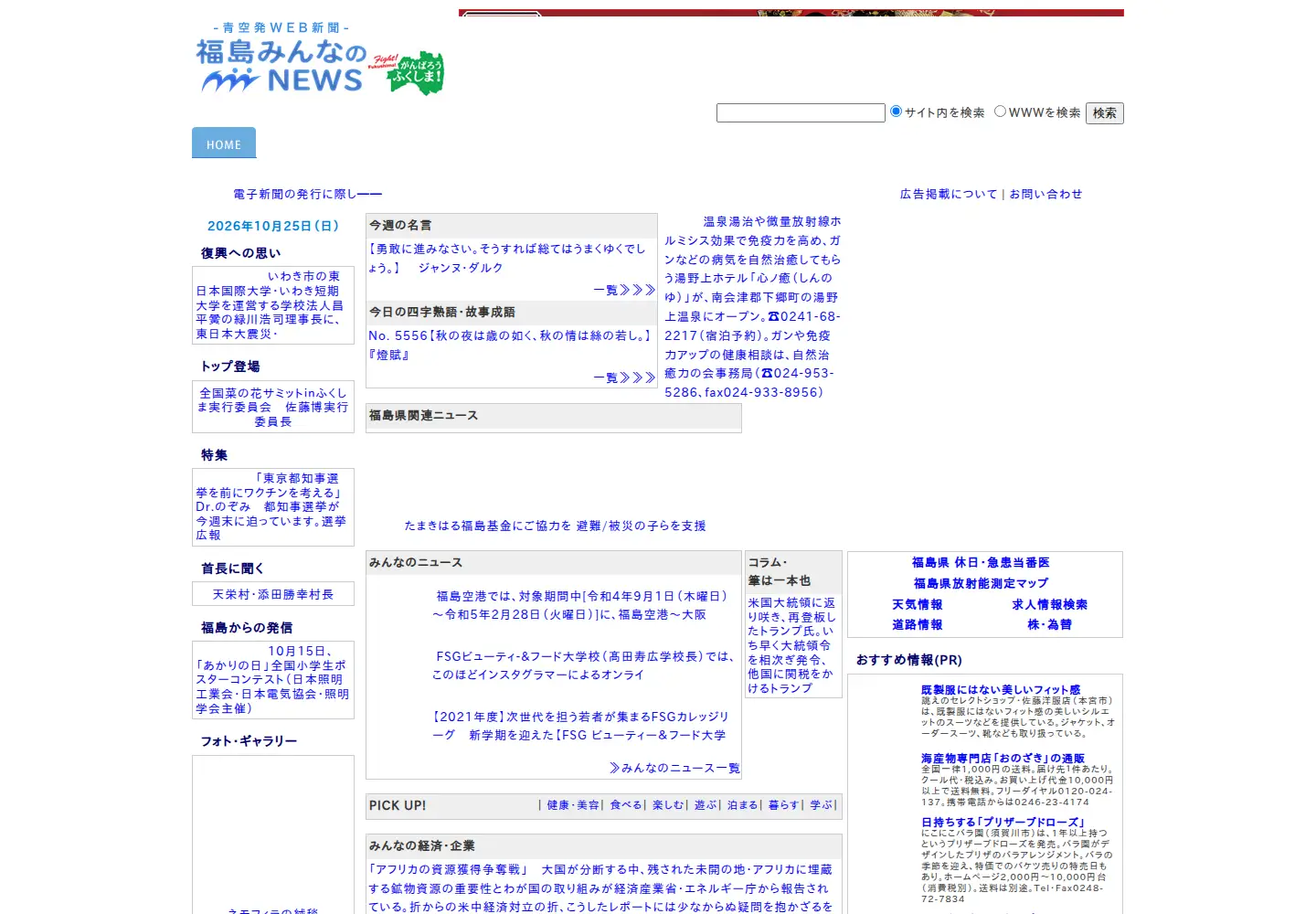Open 天栄村・添田勝幸村長 interview link

coord(273,595)
